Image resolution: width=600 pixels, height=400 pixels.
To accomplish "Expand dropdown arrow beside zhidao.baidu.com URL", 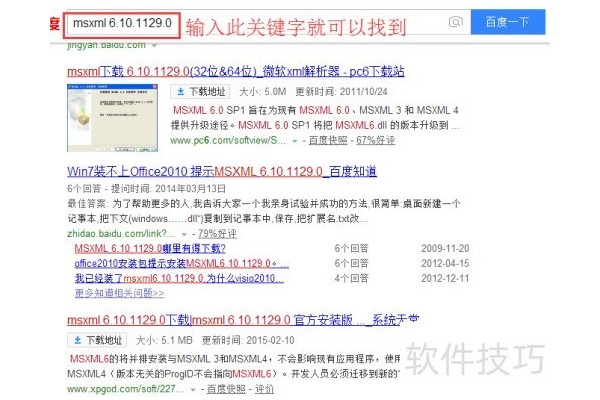I will pos(184,234).
